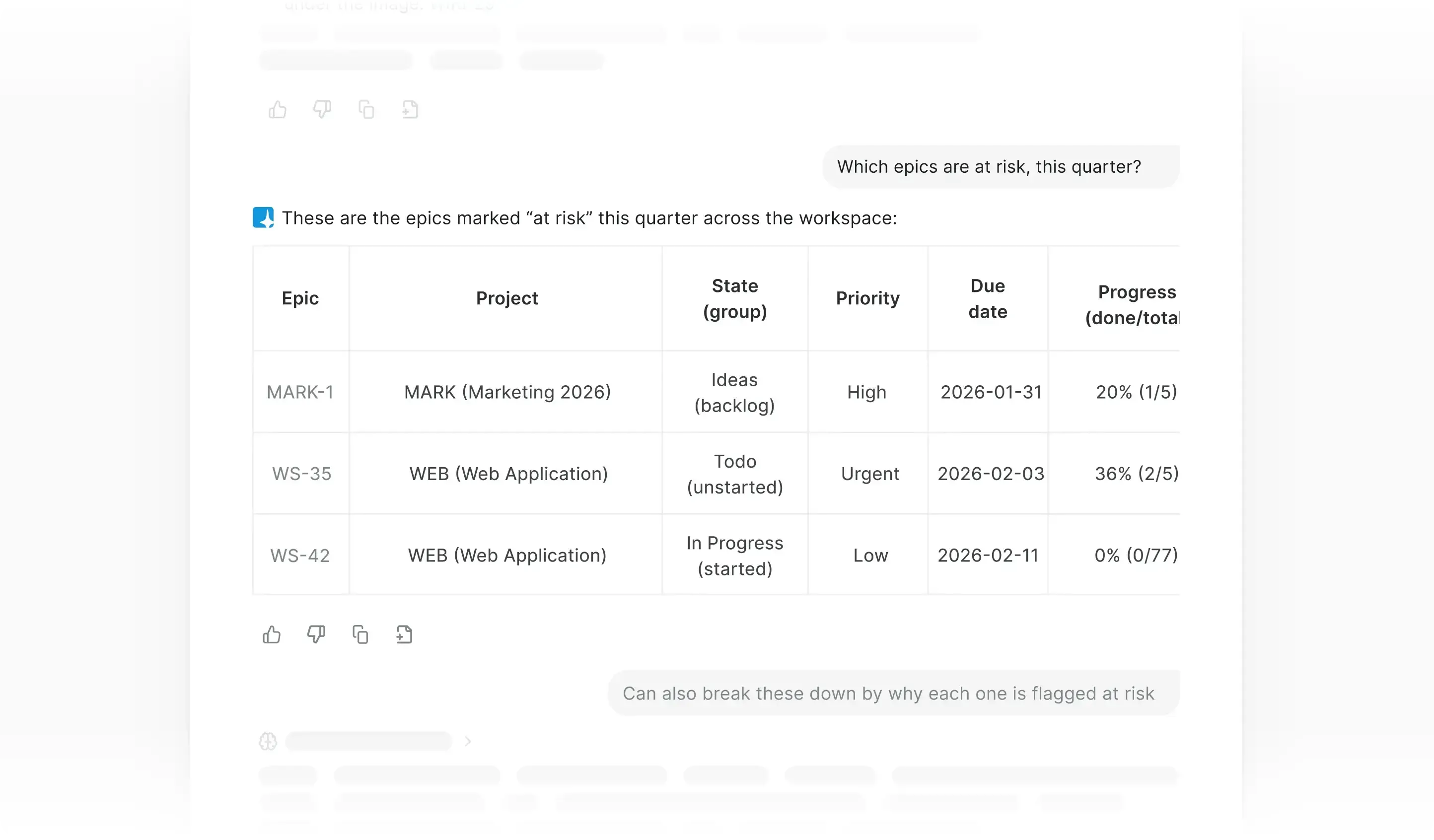
Task: Click the MARK (Marketing 2026) project cell
Action: pyautogui.click(x=507, y=392)
